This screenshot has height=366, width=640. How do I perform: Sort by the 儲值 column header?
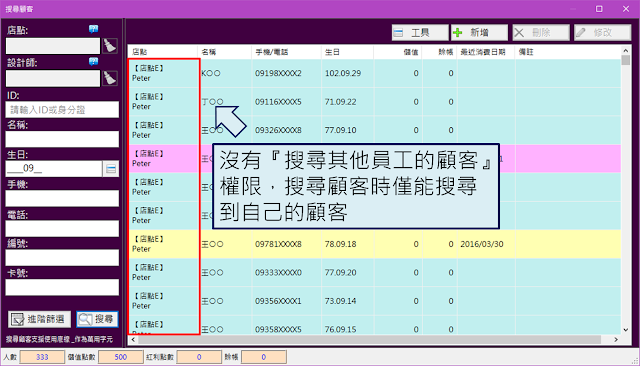coord(398,52)
